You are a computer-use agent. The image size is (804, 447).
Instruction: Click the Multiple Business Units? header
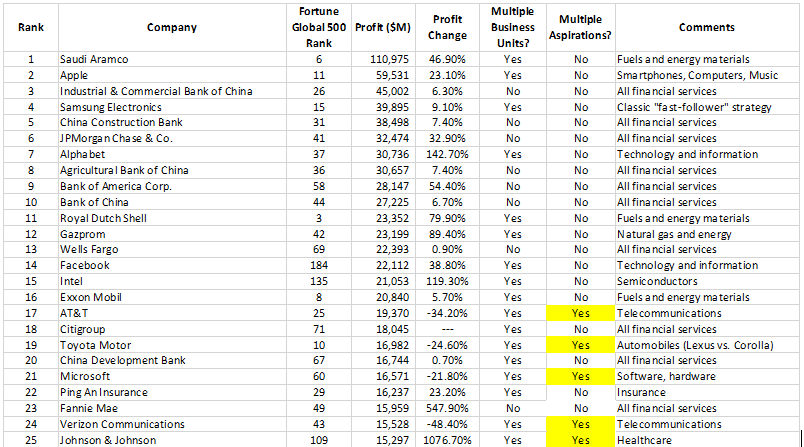point(513,28)
